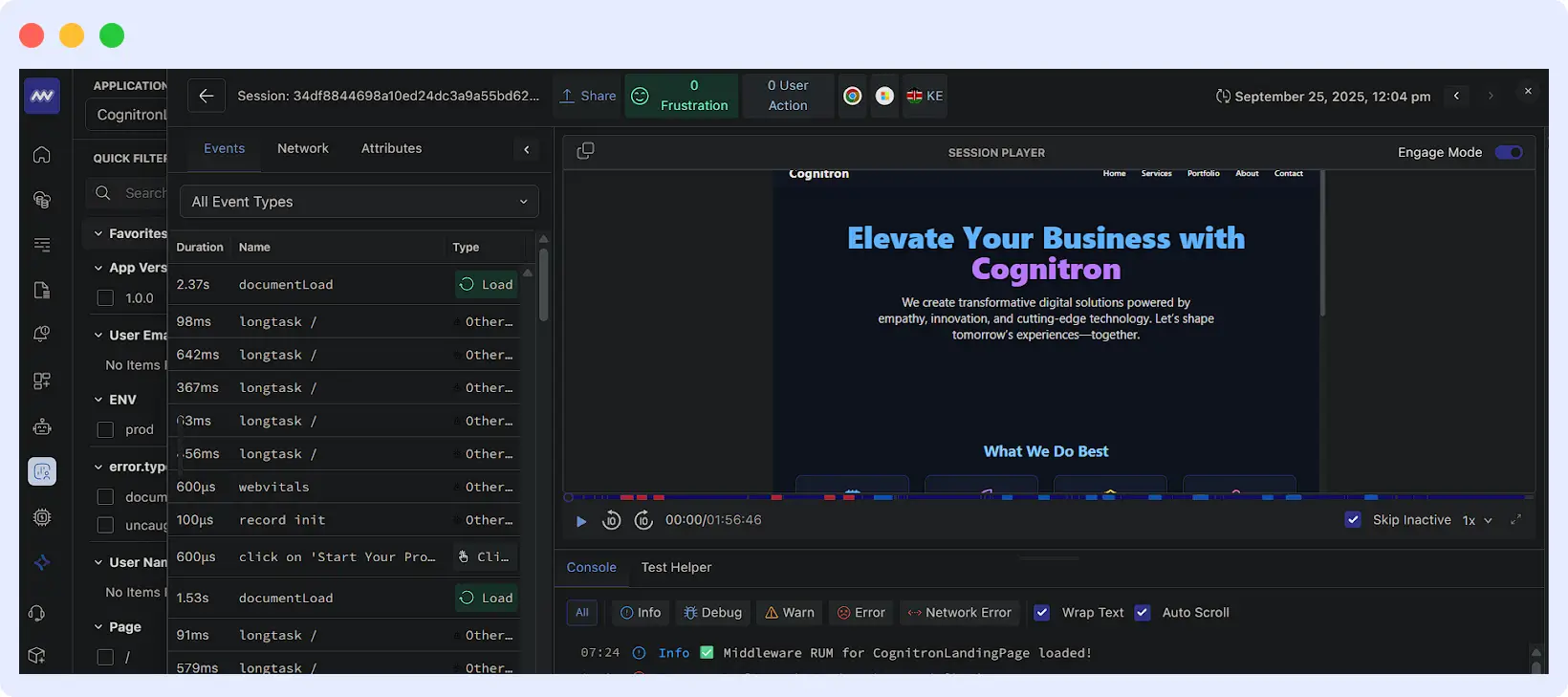Collapse the error.type filter section
This screenshot has height=697, width=1568.
[x=98, y=467]
